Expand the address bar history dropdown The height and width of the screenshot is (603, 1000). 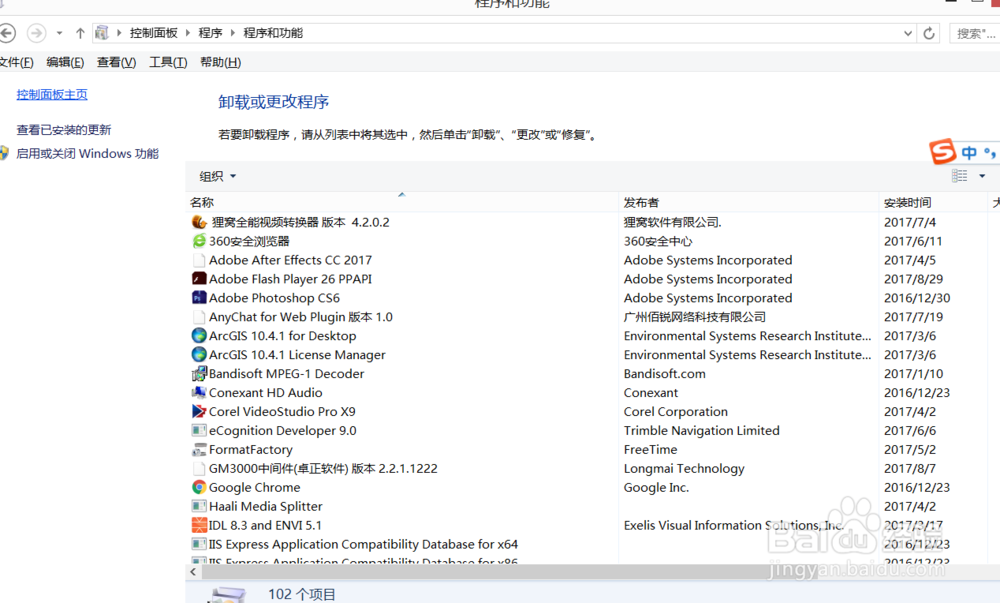[908, 33]
